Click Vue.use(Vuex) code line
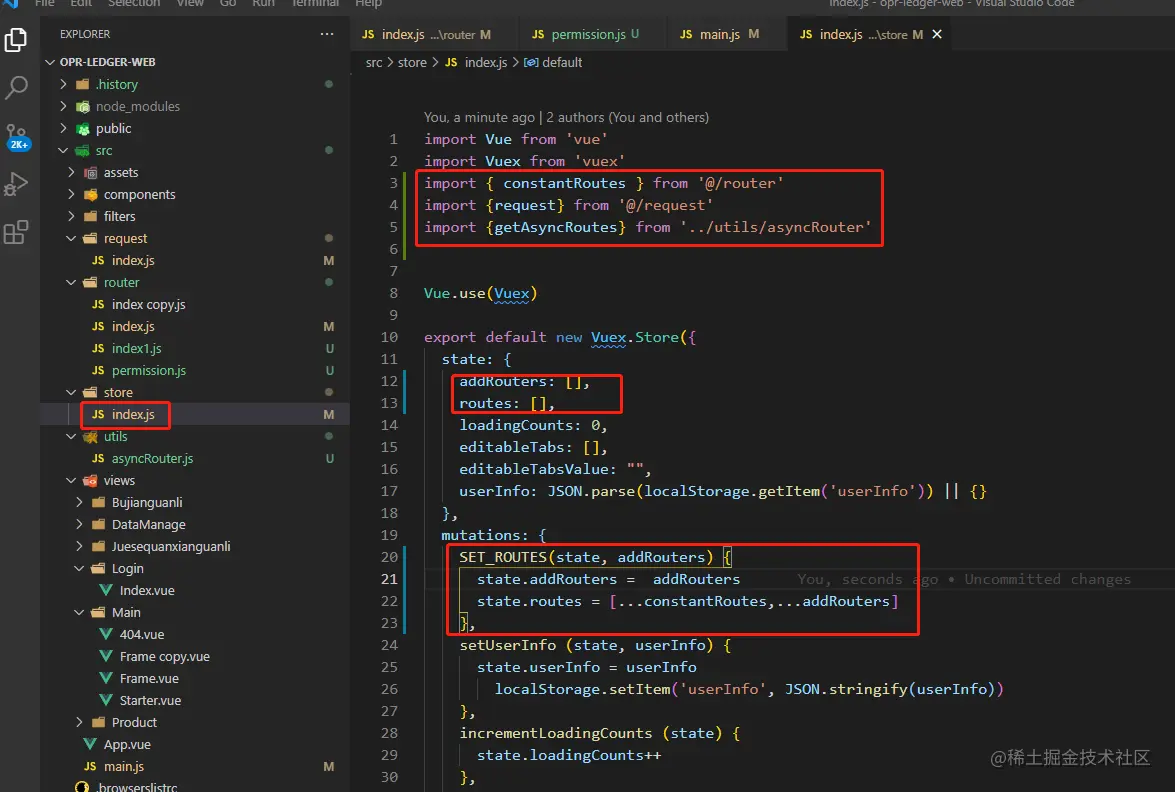This screenshot has width=1175, height=792. (480, 293)
